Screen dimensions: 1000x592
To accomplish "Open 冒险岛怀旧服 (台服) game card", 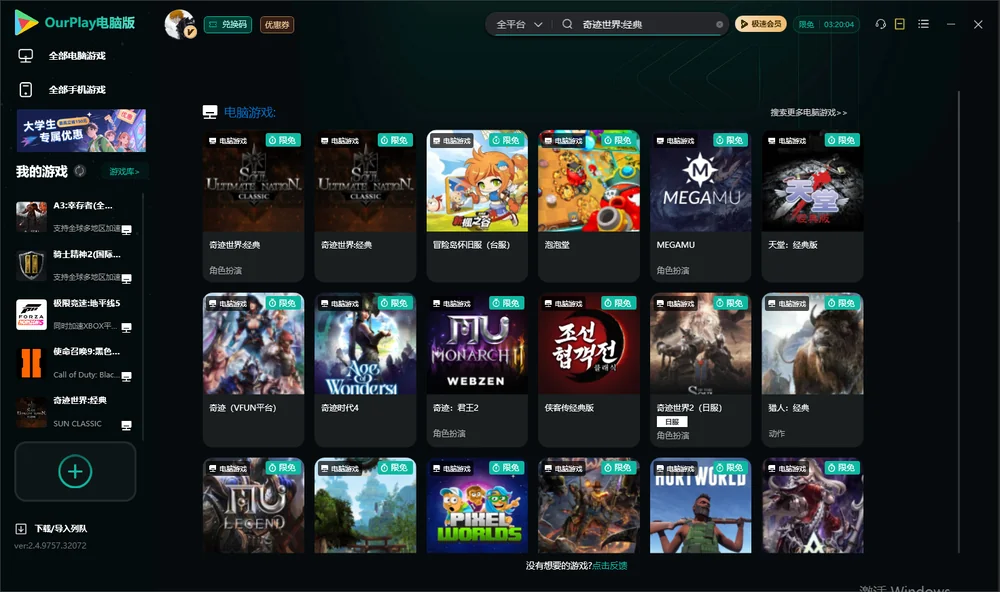I will click(477, 205).
